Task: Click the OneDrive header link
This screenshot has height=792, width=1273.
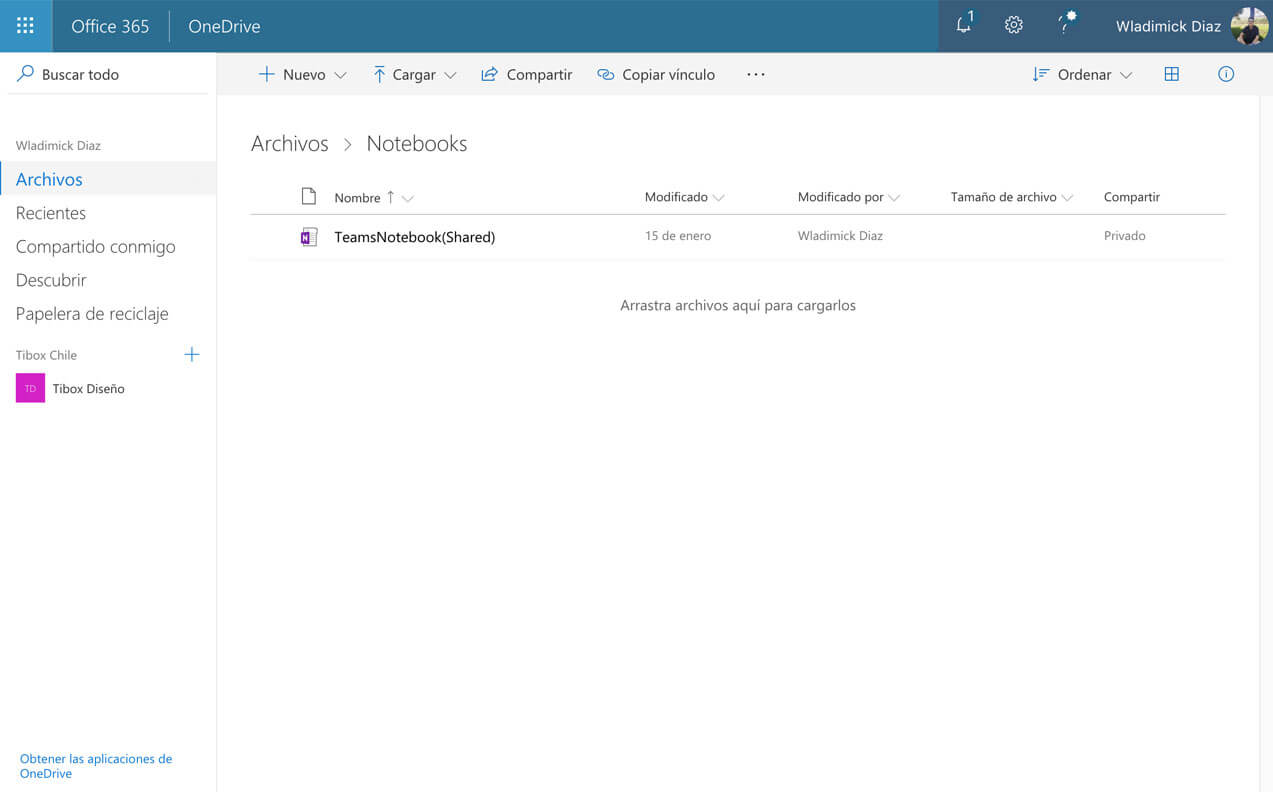Action: coord(224,26)
